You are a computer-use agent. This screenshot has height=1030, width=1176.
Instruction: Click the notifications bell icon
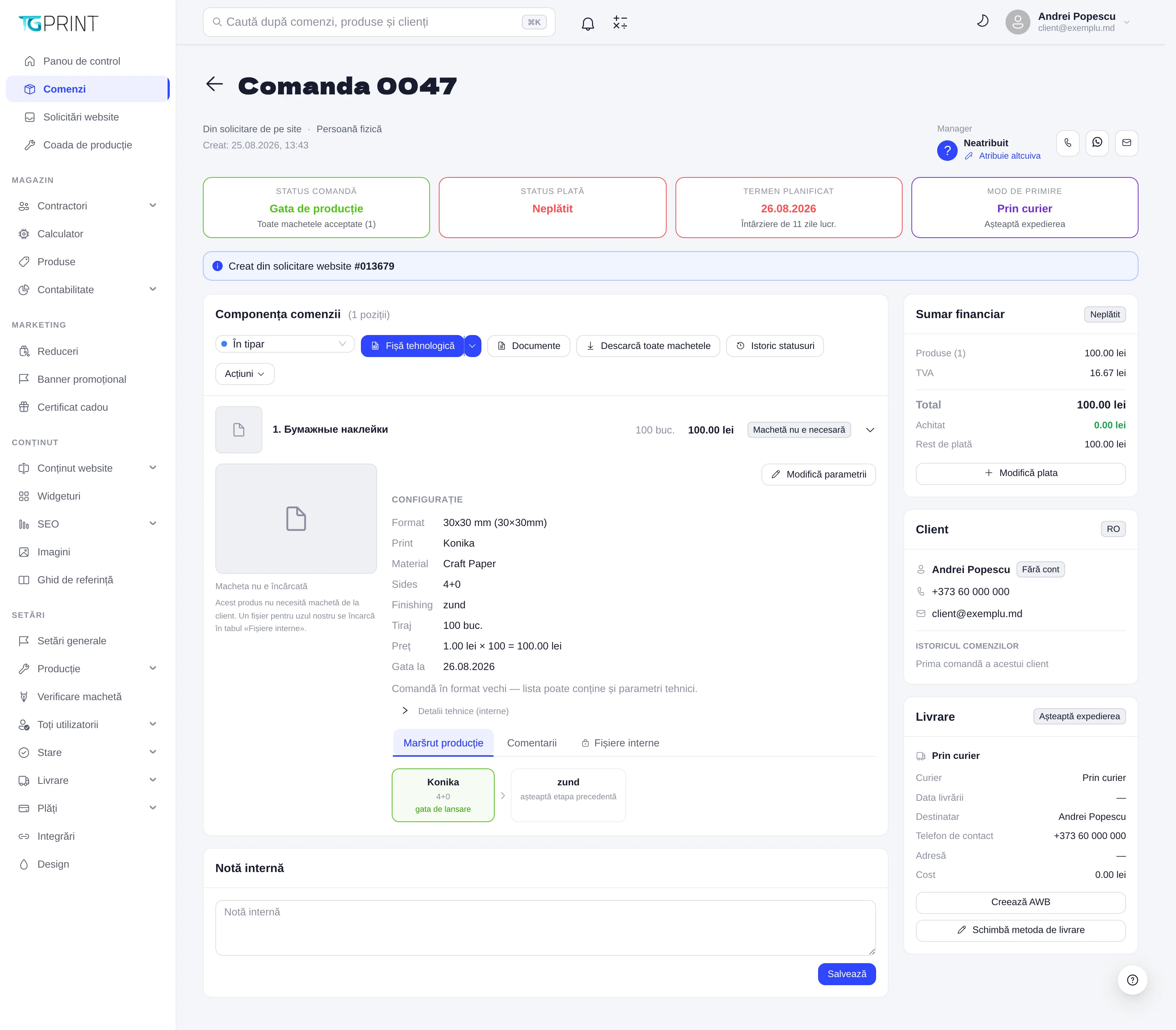pyautogui.click(x=588, y=24)
